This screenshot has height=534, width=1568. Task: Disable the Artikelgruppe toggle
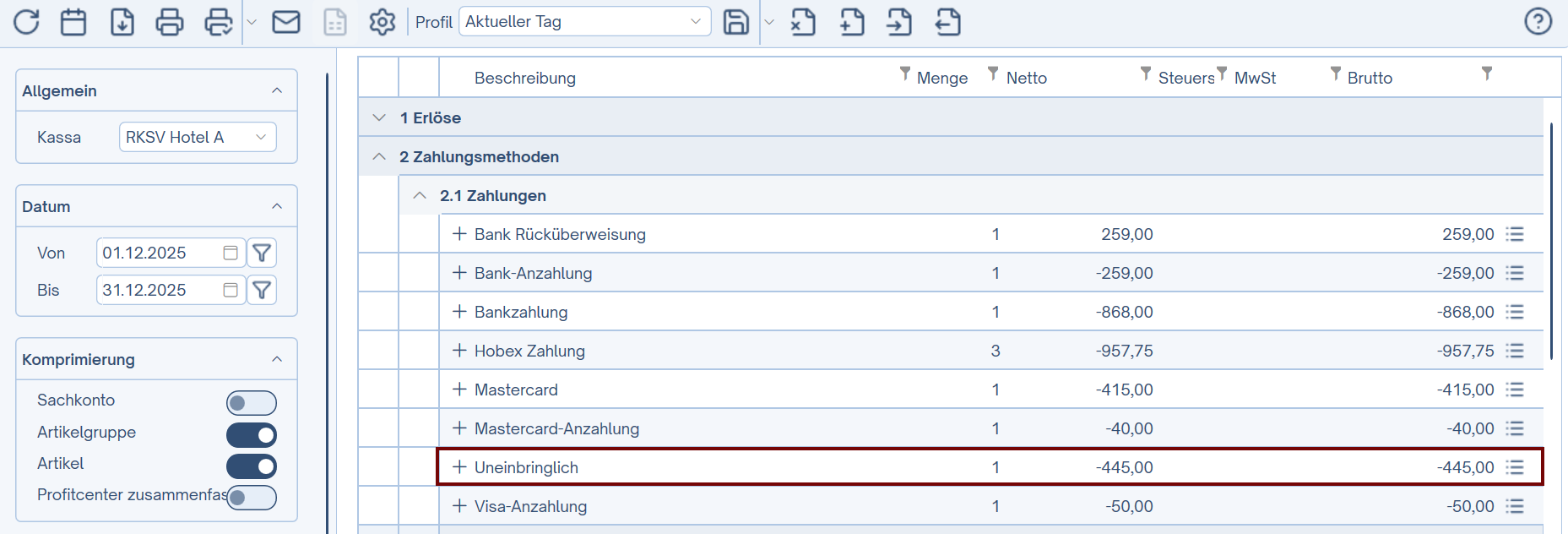[x=251, y=435]
